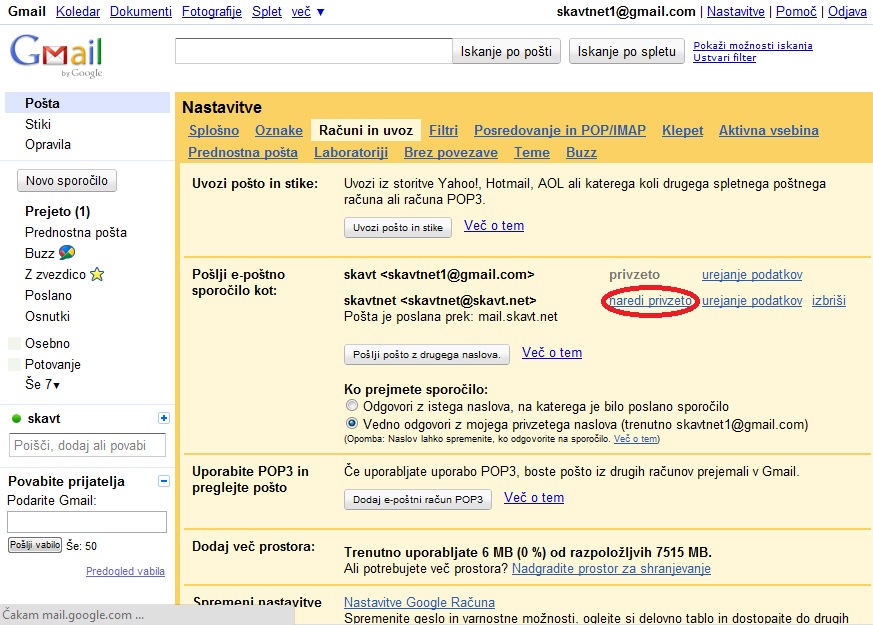Image resolution: width=873 pixels, height=625 pixels.
Task: Click Pokaži možnosti iskanja link
Action: point(753,46)
